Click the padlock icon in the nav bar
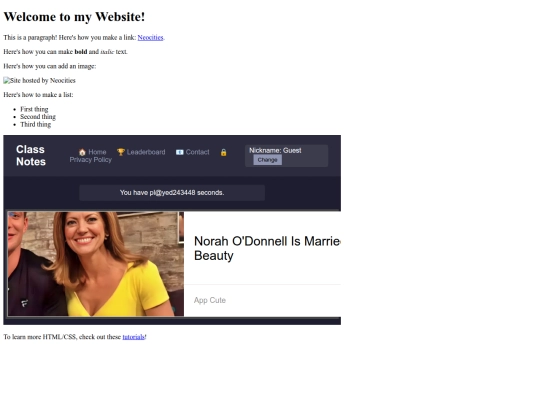The image size is (540, 405). [224, 152]
